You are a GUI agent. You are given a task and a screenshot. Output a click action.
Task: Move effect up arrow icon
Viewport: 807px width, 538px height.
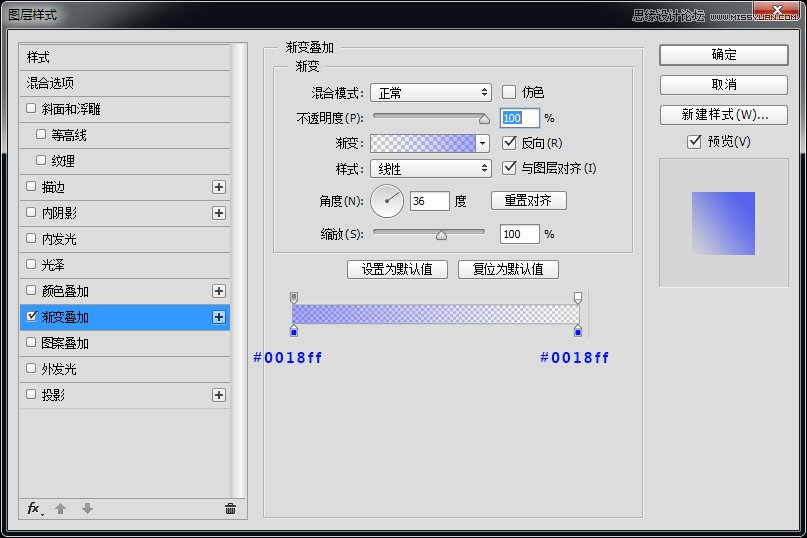click(60, 509)
